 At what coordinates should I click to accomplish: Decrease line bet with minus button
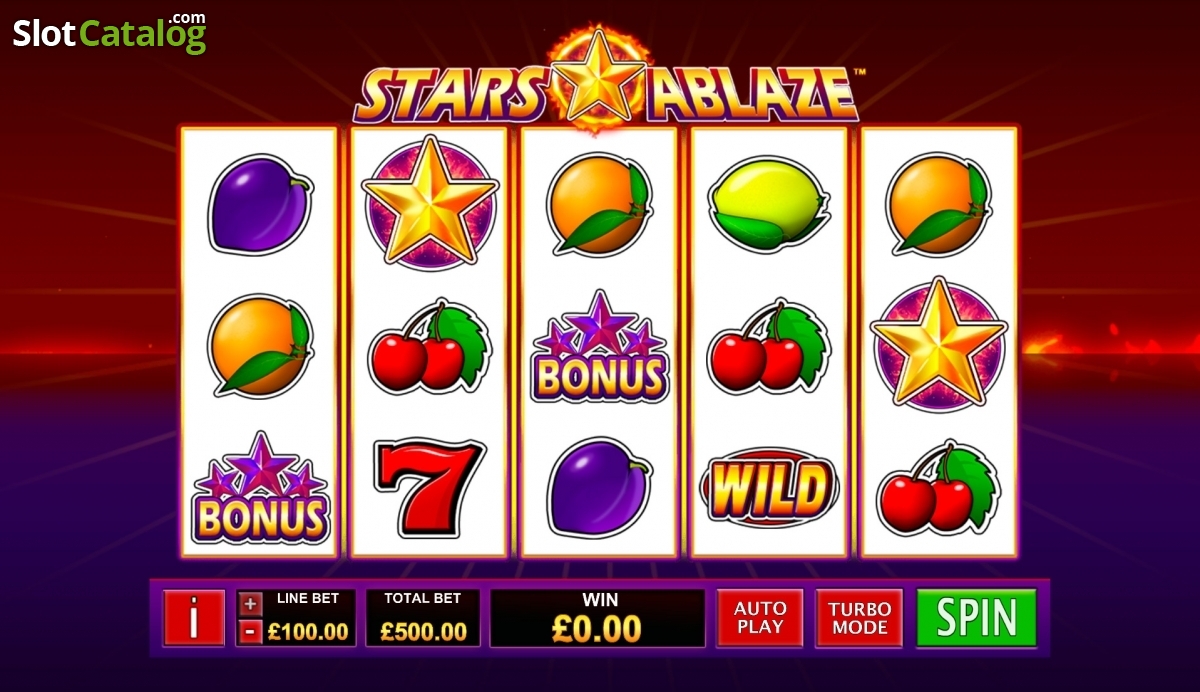click(x=252, y=632)
